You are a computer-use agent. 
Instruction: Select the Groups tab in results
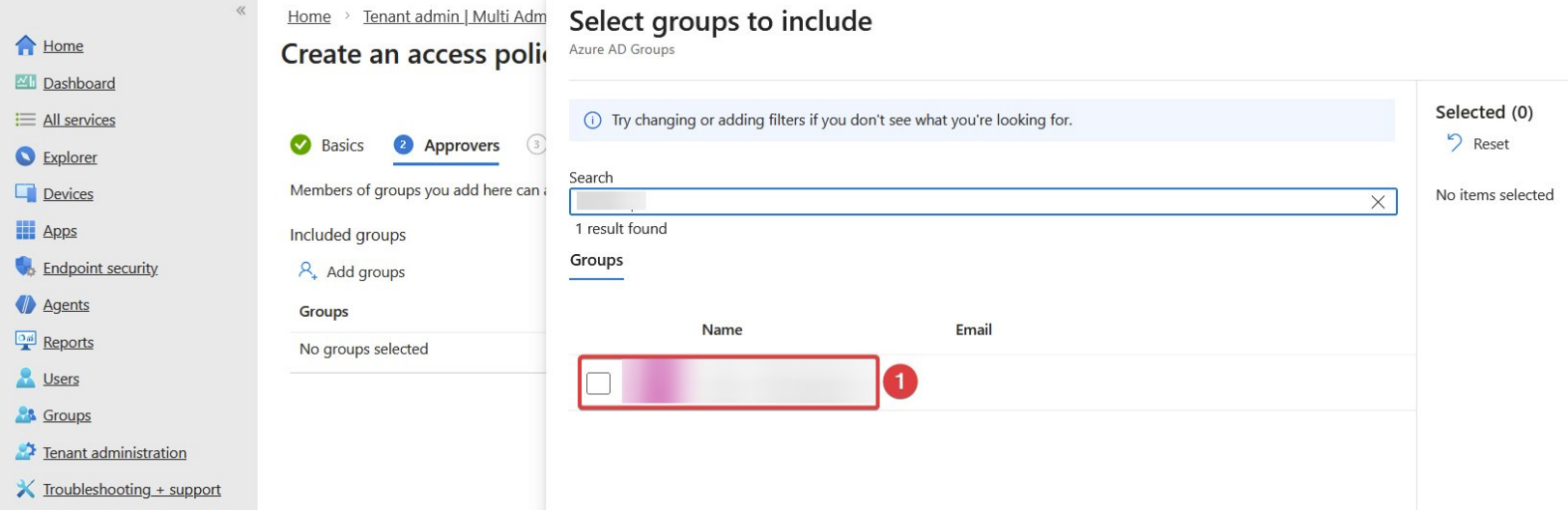[596, 261]
